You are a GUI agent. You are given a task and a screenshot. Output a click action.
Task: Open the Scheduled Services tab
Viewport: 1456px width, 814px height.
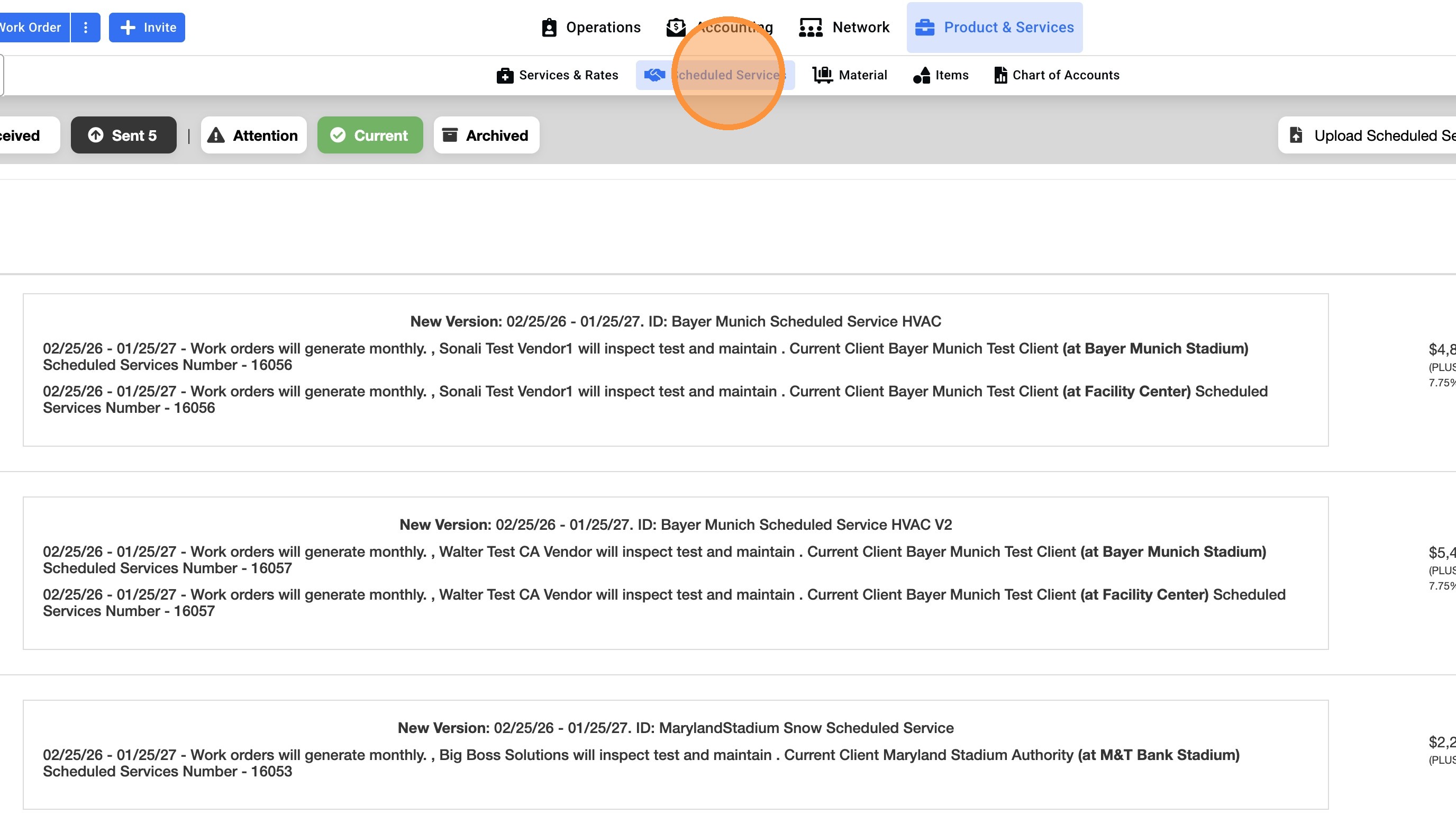click(x=729, y=75)
